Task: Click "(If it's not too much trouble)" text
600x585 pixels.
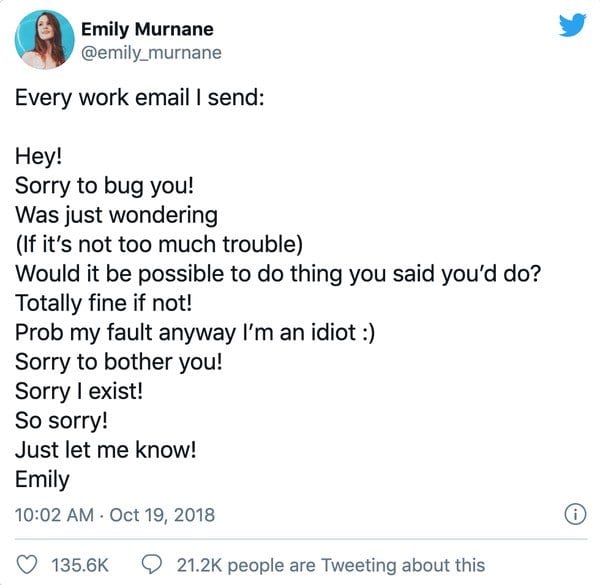Action: pyautogui.click(x=158, y=243)
